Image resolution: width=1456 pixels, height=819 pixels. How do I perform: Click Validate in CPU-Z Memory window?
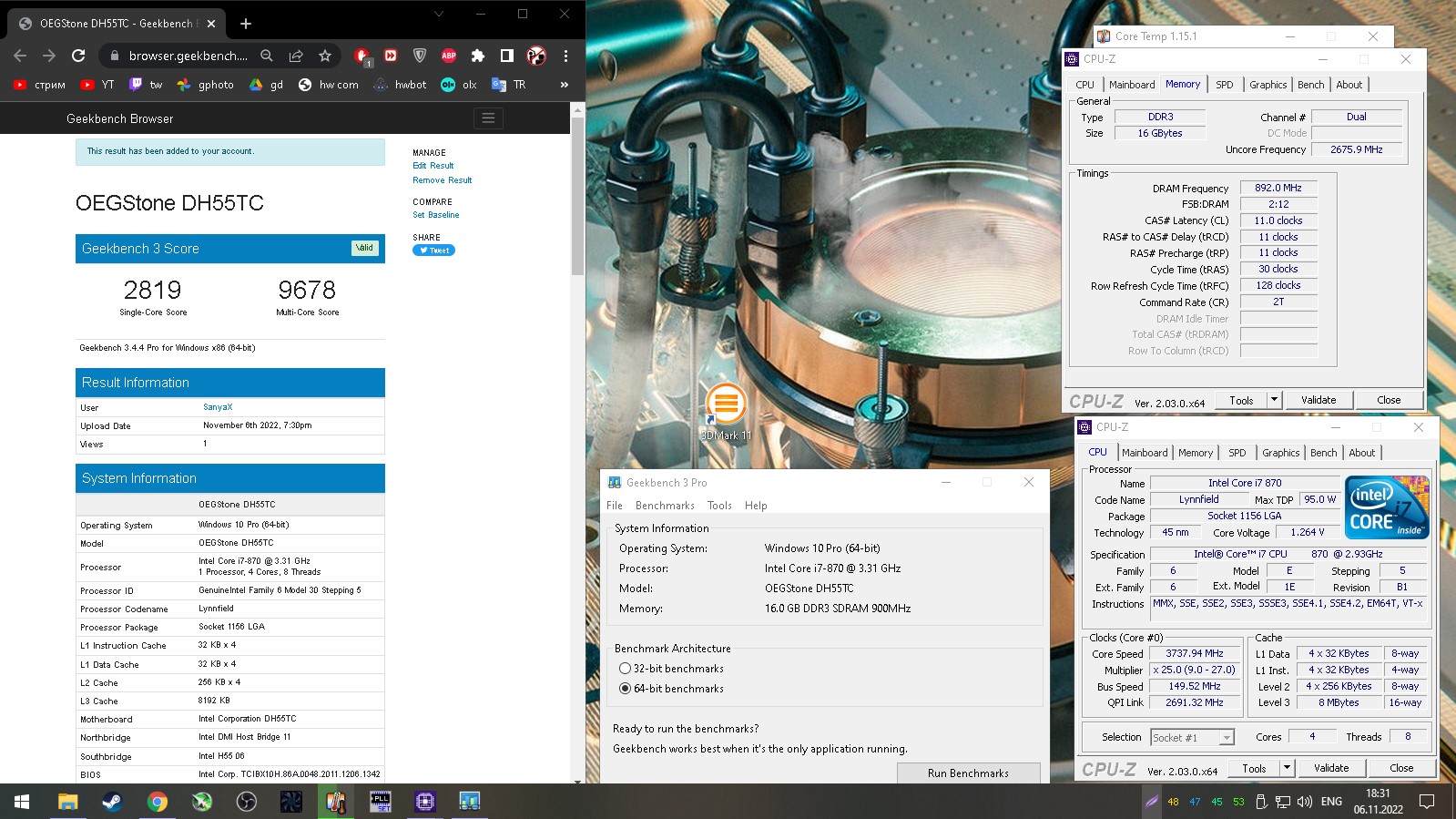point(1319,400)
